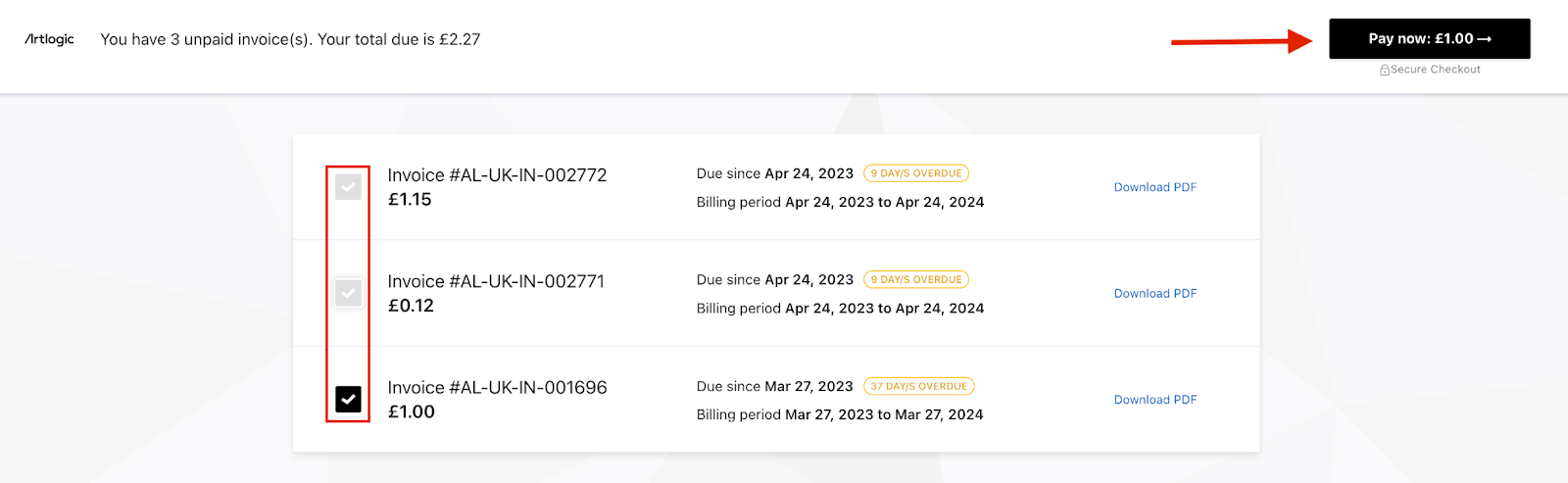Toggle checkbox for invoice AL-UK-IN-002772
1568x483 pixels.
[x=348, y=187]
